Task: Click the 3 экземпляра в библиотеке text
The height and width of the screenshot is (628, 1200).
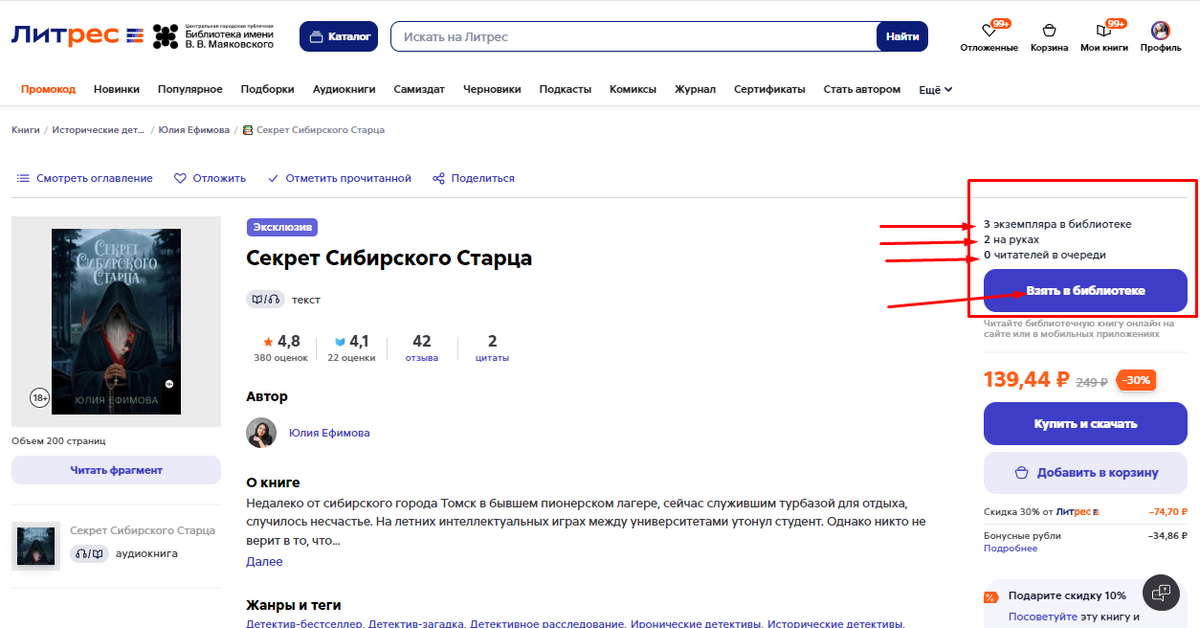Action: pos(1057,224)
